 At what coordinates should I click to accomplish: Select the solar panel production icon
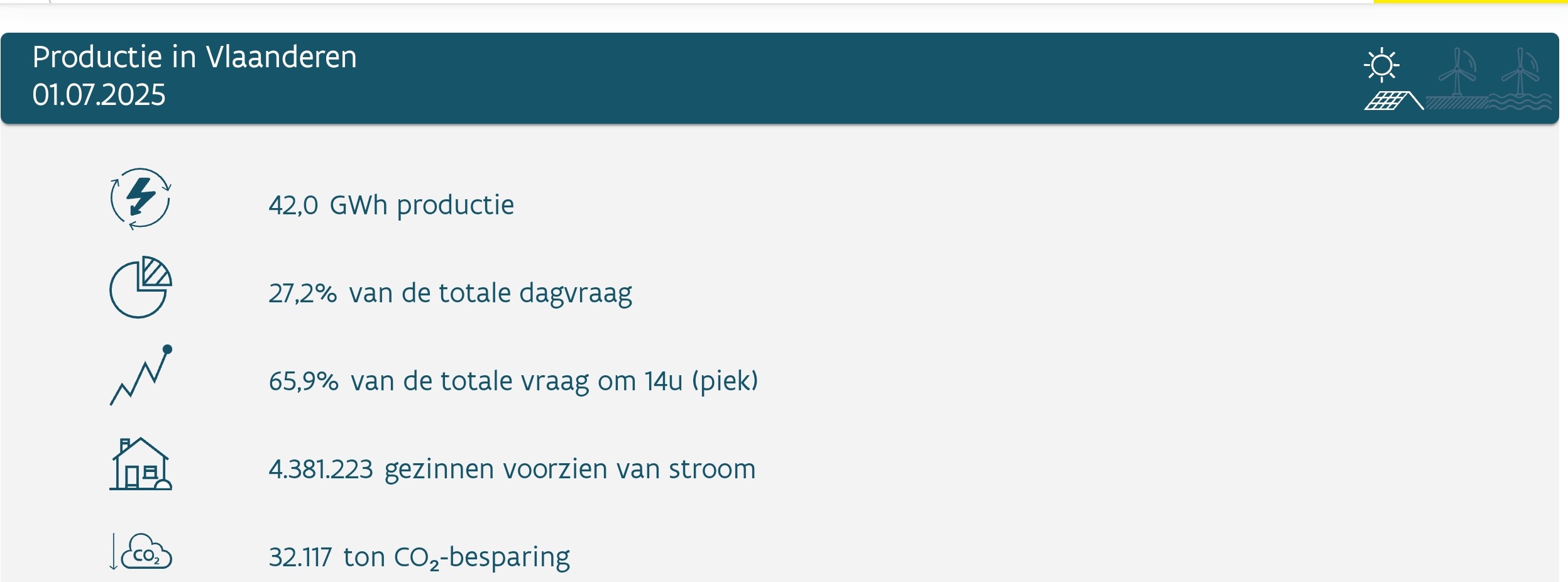[x=1393, y=79]
